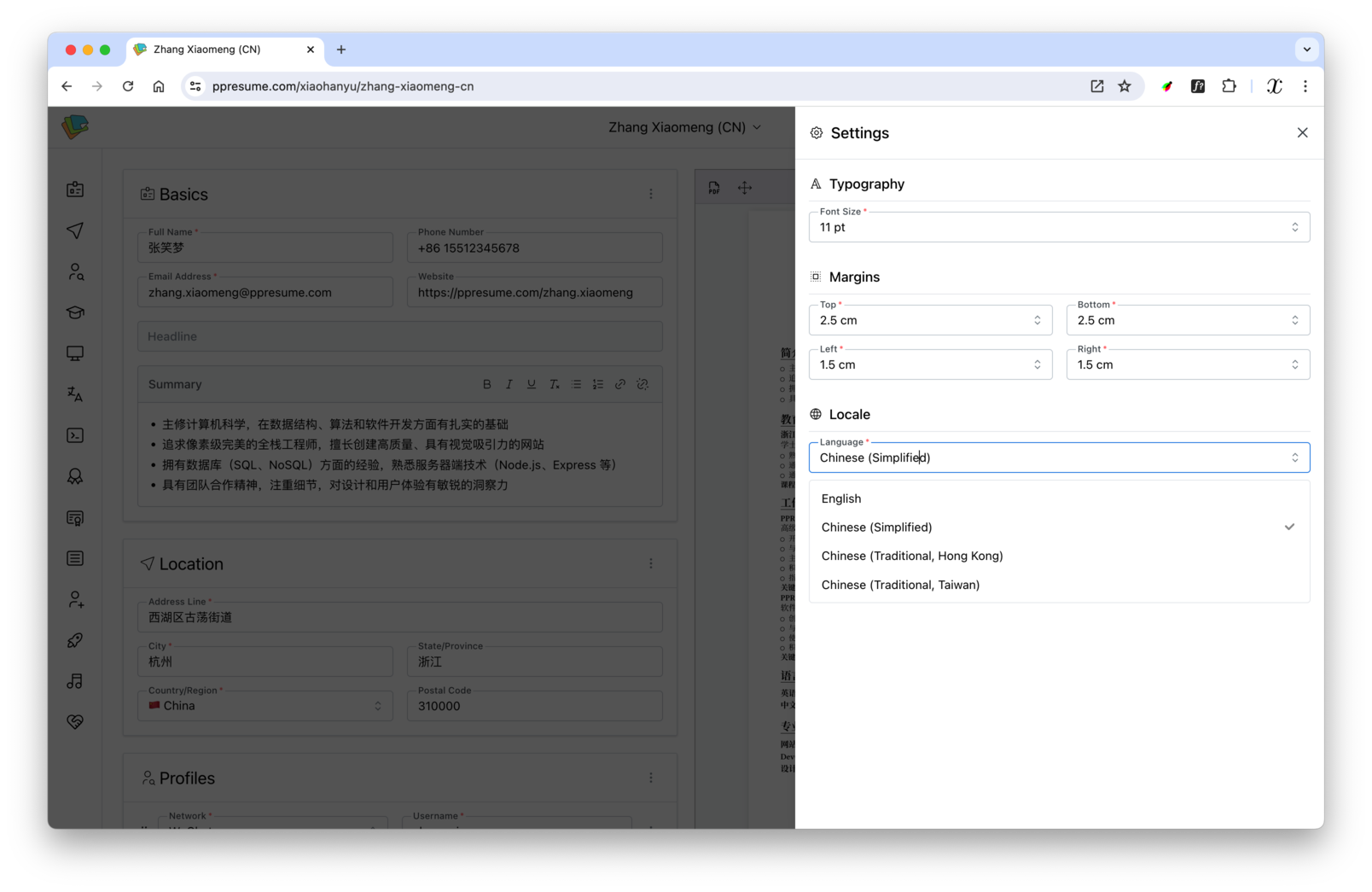Viewport: 1372px width, 892px height.
Task: Click the bold formatting icon in Summary
Action: tap(486, 384)
